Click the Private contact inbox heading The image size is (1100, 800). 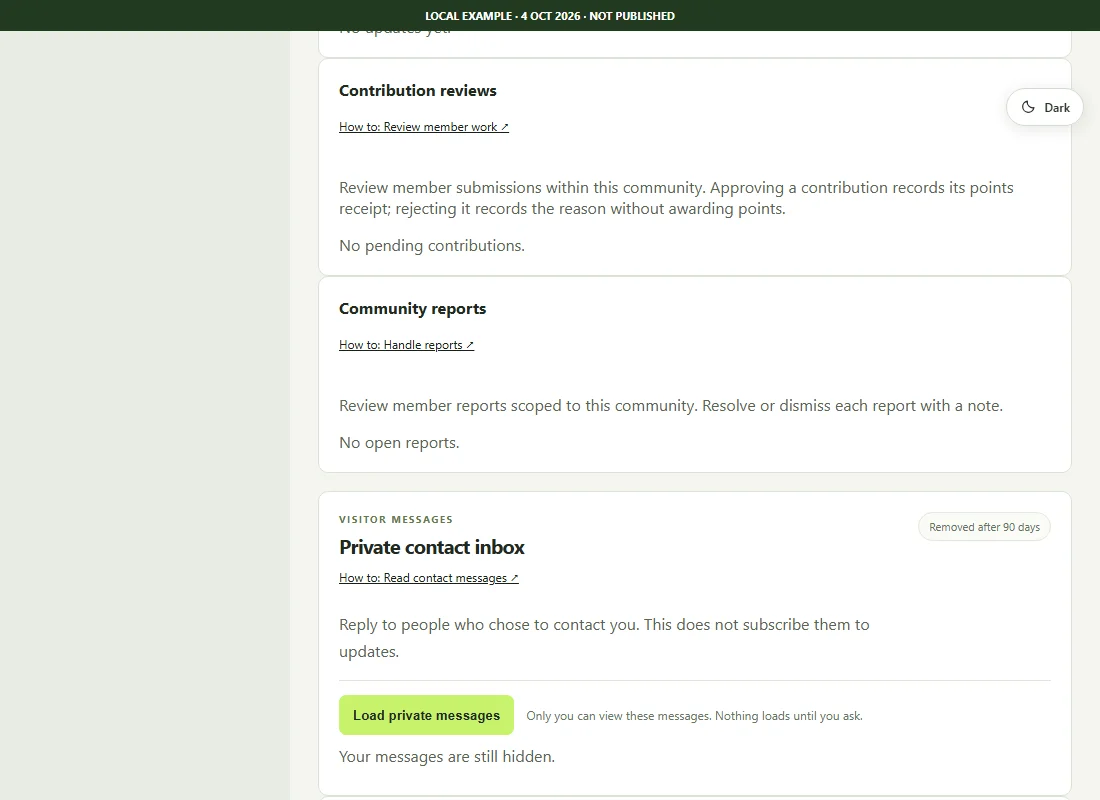point(431,547)
